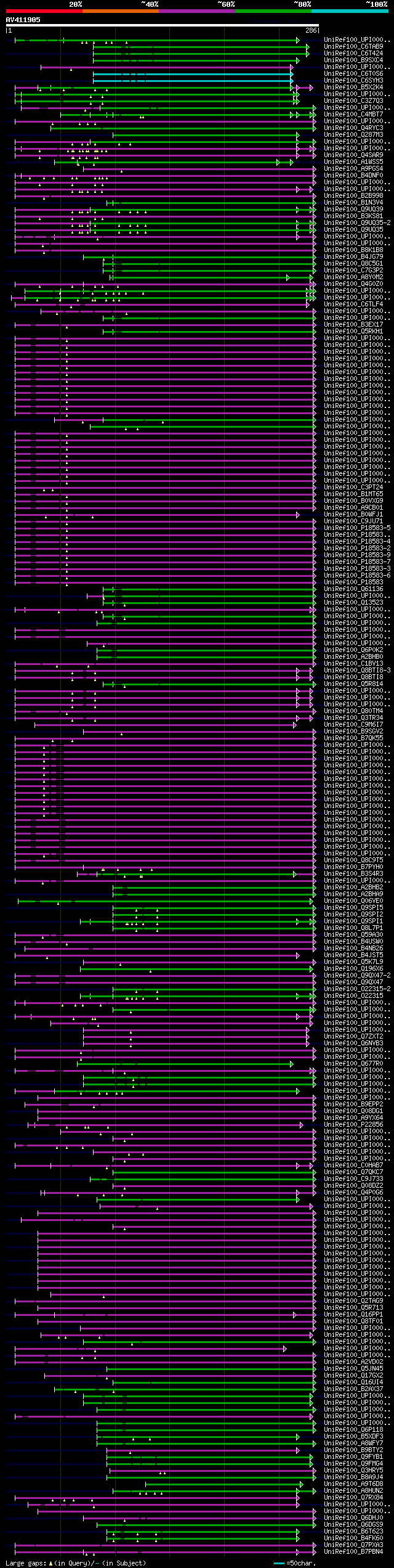Select label UniRef100_Q80TM4
This screenshot has height=1568, width=394.
tap(353, 711)
